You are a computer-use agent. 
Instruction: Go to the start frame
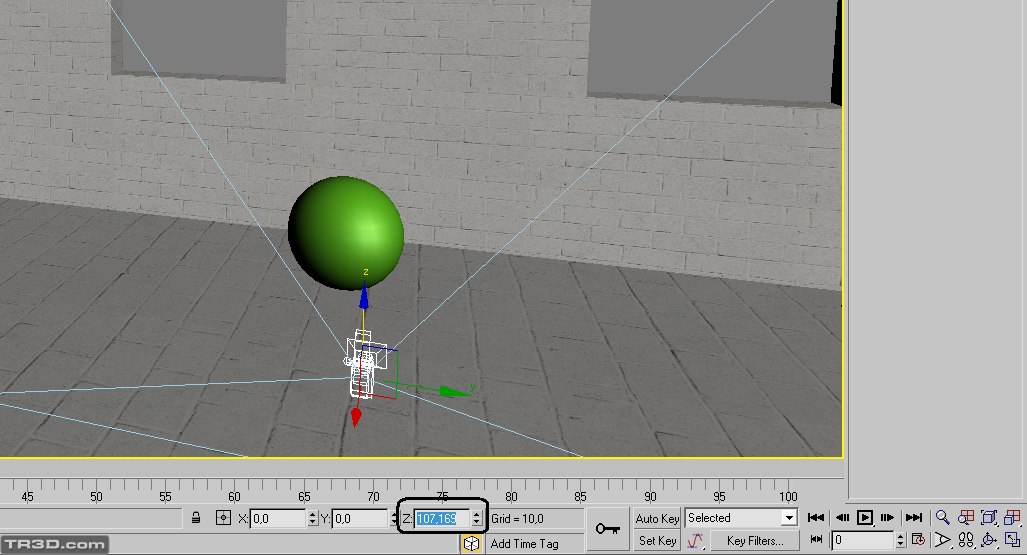pos(816,518)
